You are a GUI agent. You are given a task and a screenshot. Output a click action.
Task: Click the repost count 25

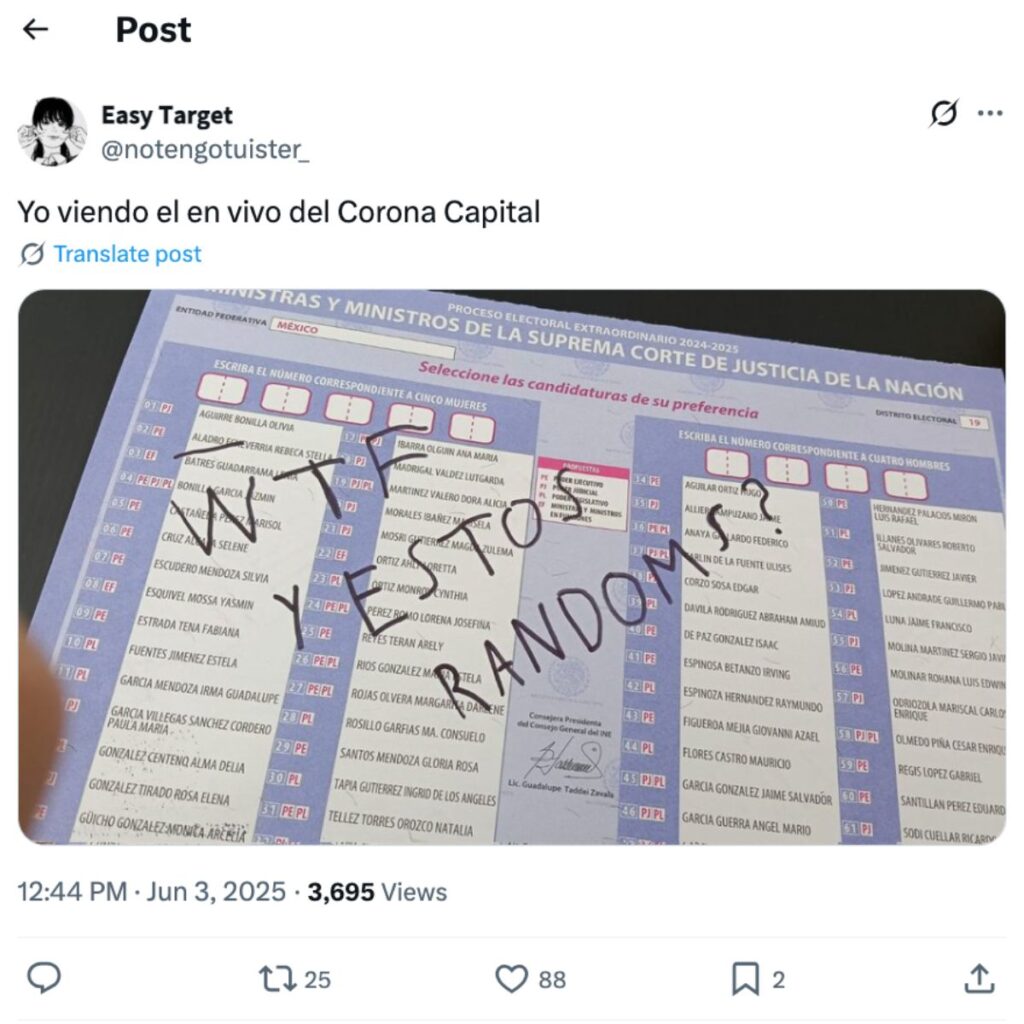[x=317, y=980]
